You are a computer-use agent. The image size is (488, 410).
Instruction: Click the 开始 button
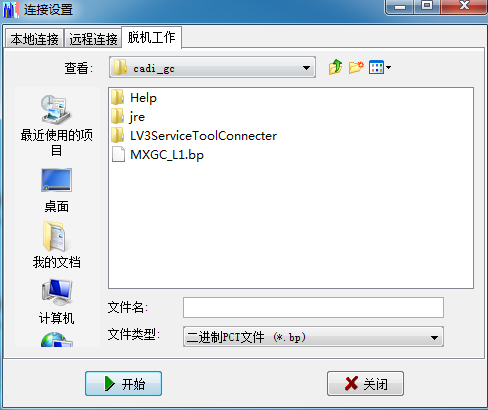123,384
